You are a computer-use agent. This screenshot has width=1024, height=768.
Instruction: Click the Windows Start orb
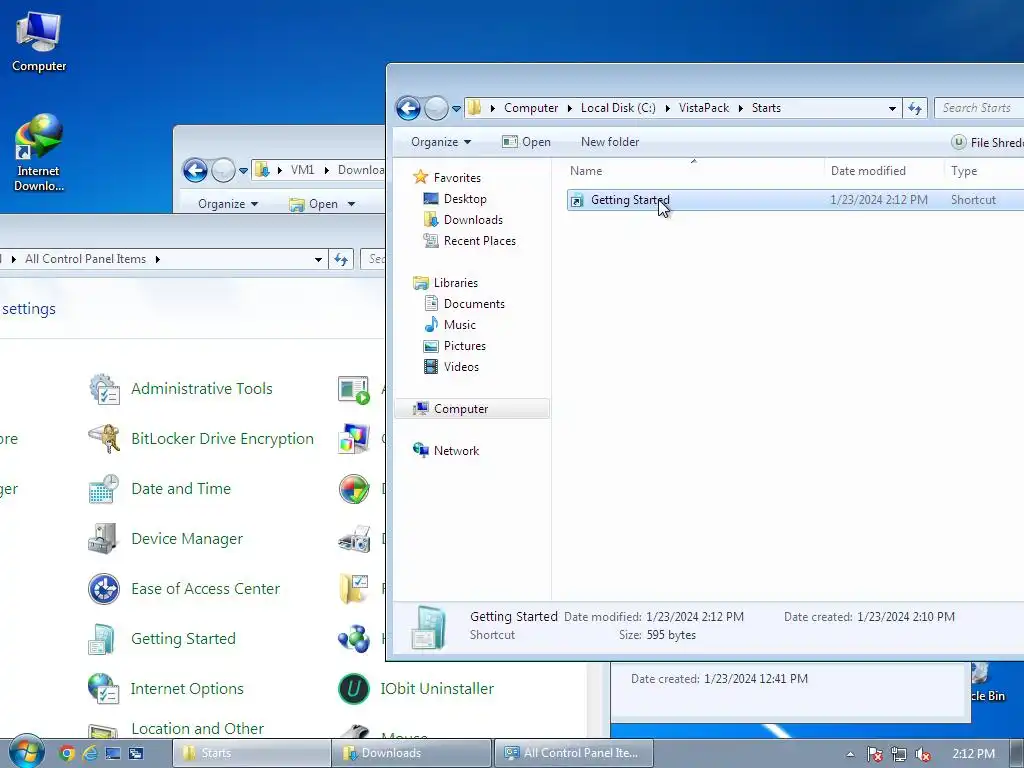(26, 751)
